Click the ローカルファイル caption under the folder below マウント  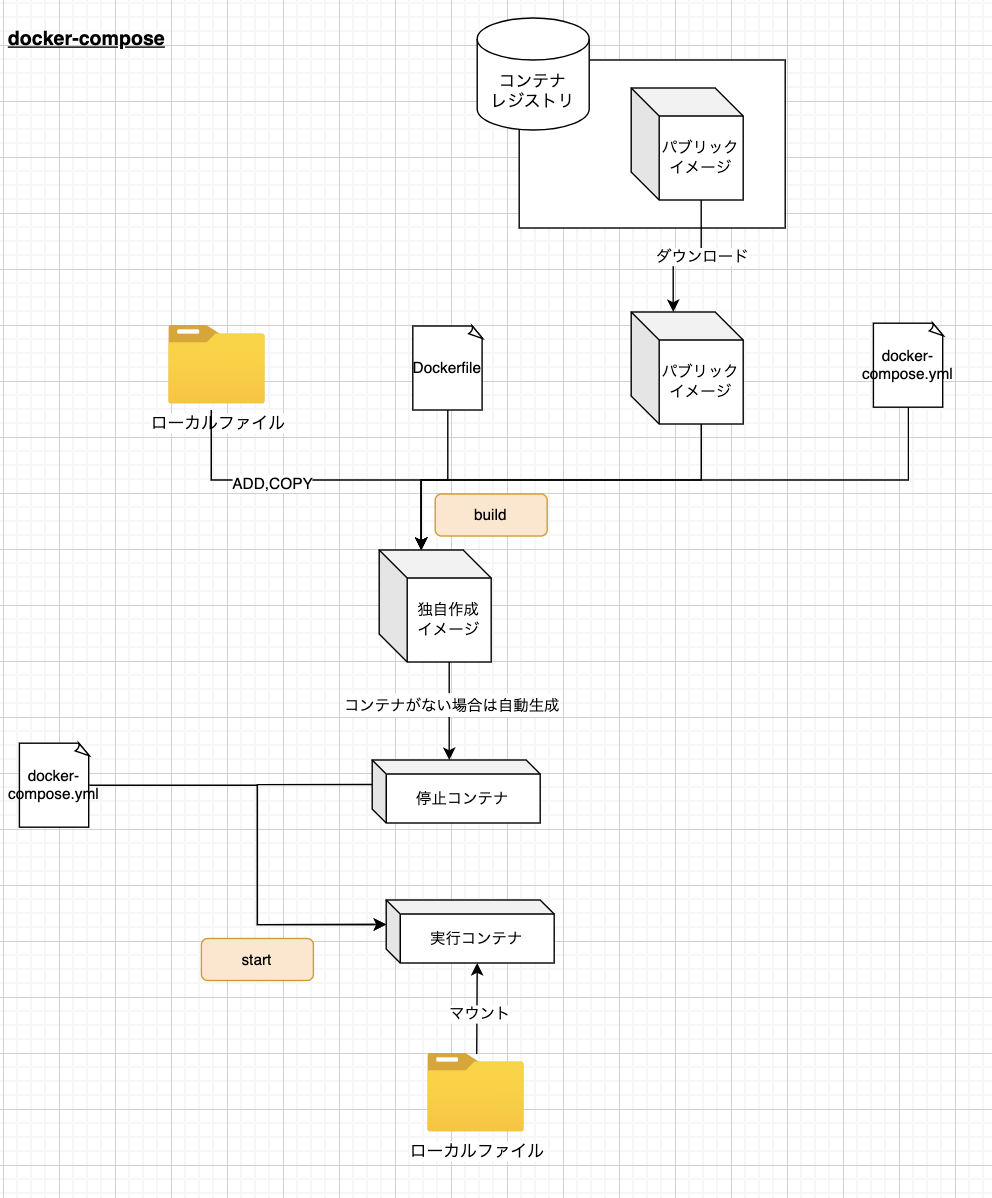tap(477, 1151)
